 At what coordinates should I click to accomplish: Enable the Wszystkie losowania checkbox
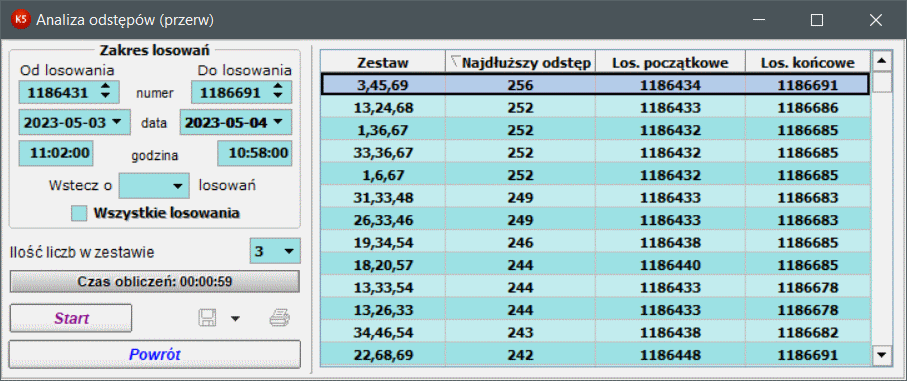79,213
